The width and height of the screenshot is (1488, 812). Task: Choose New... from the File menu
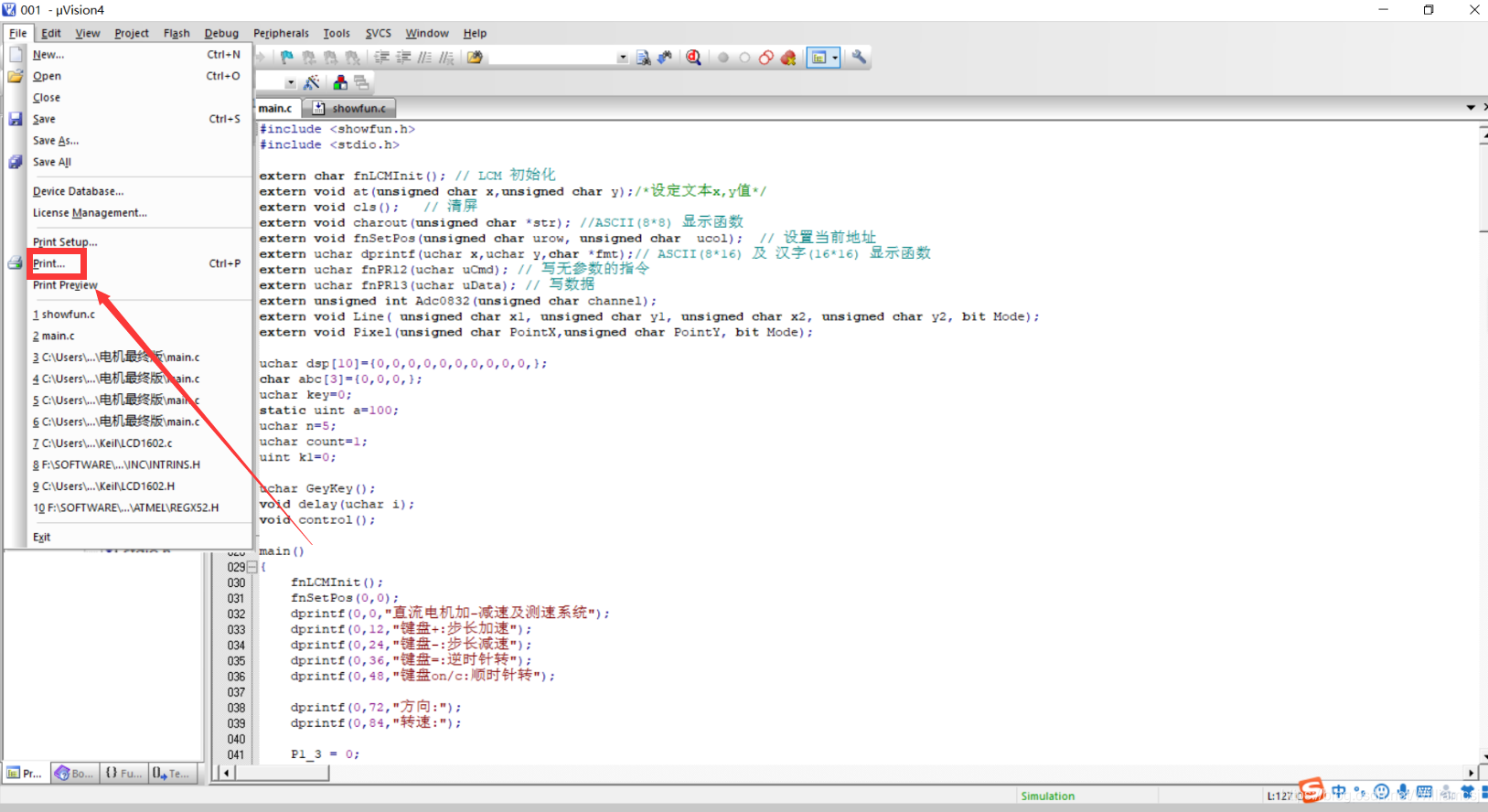click(x=128, y=55)
